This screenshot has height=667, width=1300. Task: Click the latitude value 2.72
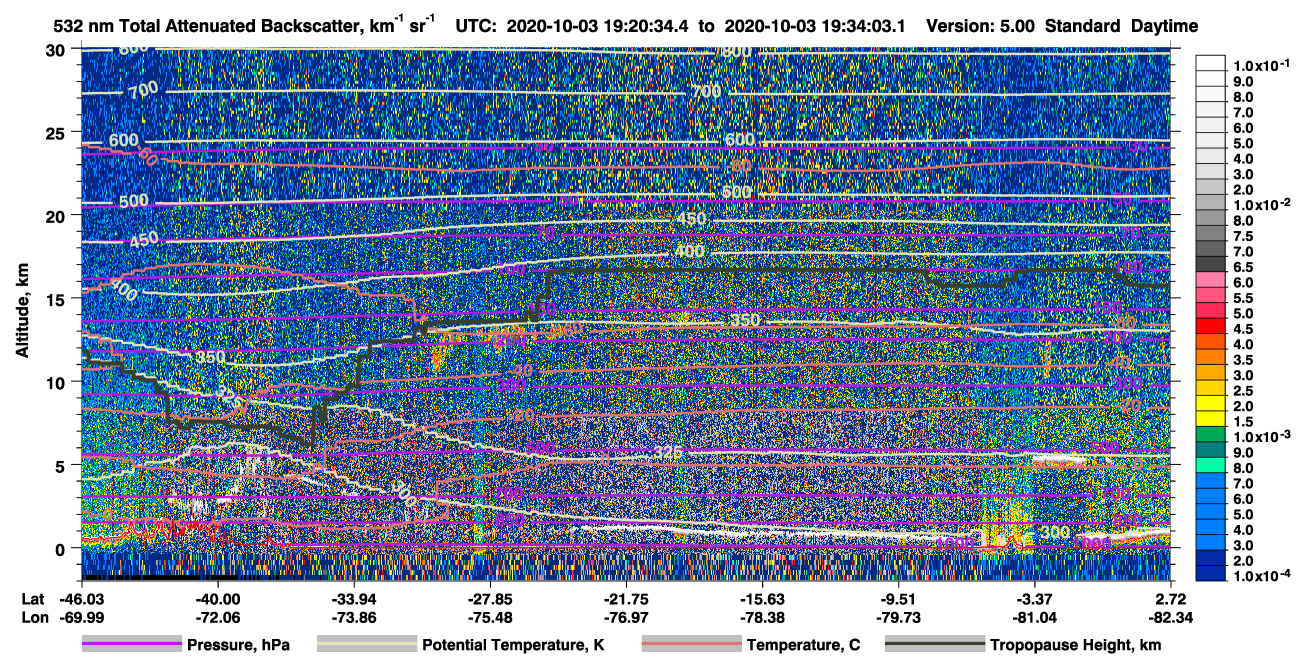point(1170,599)
